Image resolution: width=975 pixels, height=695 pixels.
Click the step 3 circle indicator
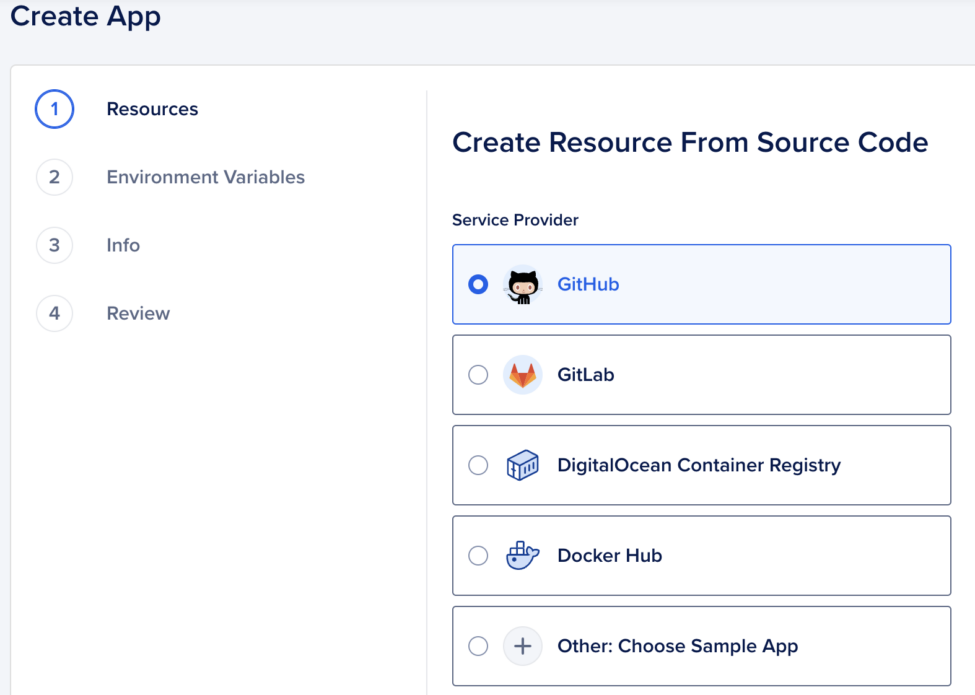pyautogui.click(x=54, y=245)
